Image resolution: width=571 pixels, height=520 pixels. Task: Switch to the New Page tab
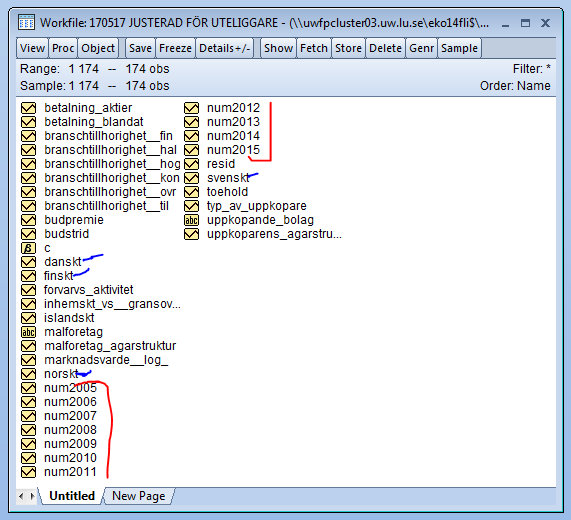tap(139, 496)
